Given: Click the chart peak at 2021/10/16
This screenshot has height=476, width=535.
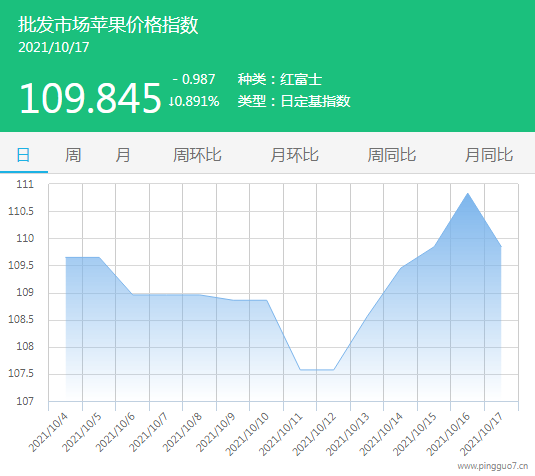Looking at the screenshot, I should click(x=468, y=193).
